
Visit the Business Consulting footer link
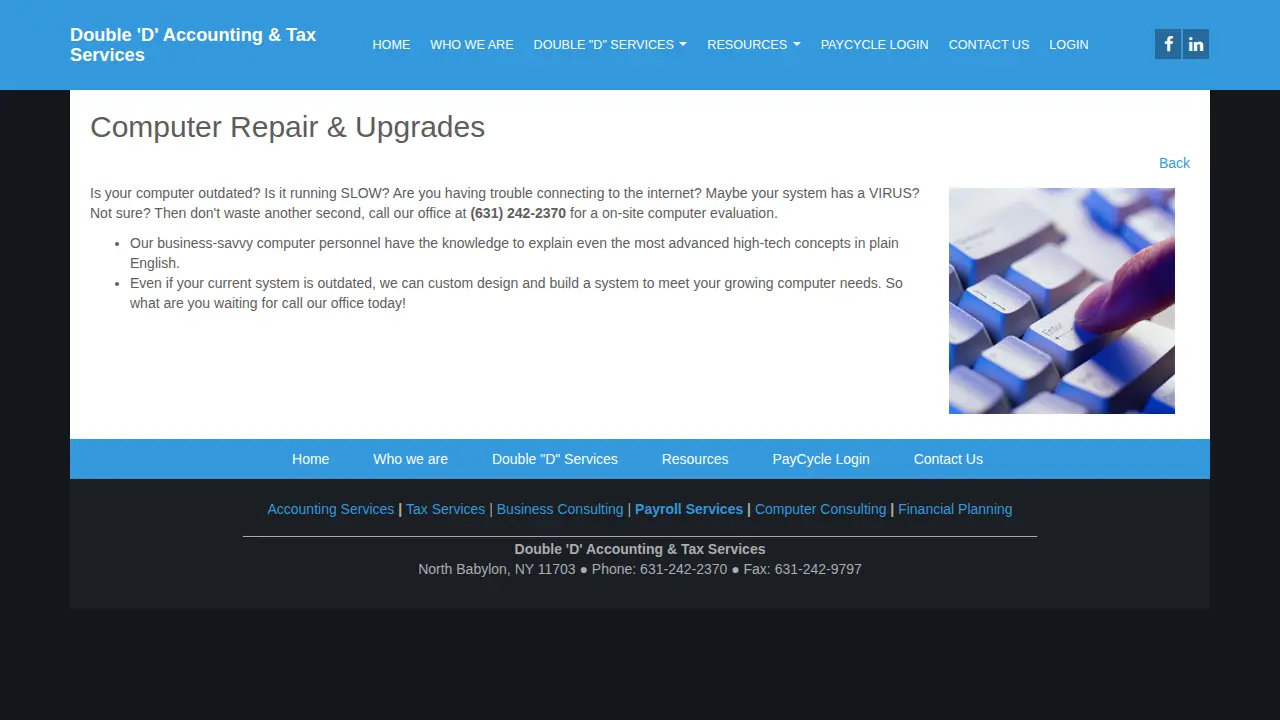tap(560, 509)
